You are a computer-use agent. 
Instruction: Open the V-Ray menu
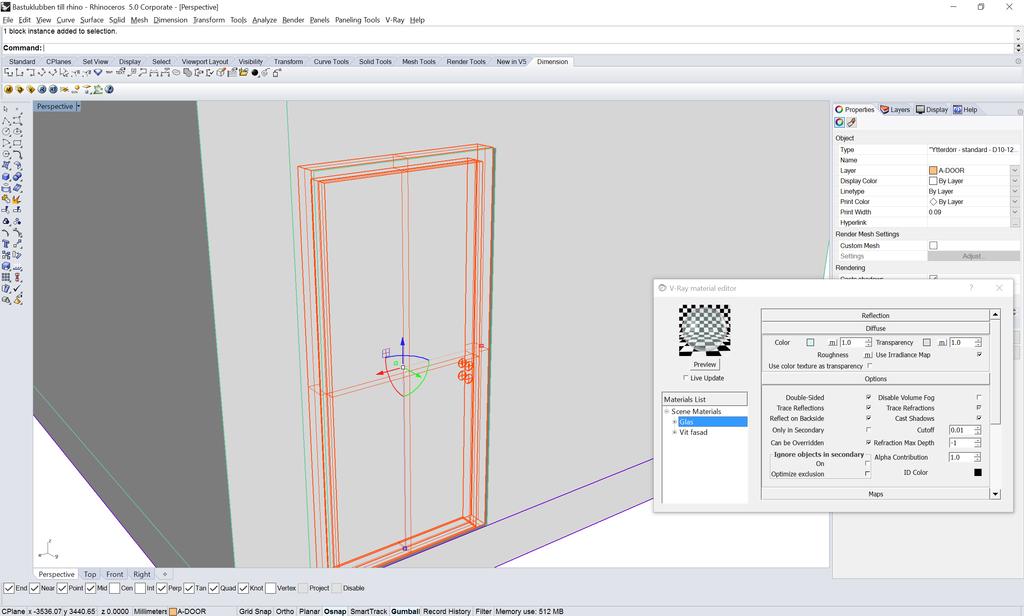[x=394, y=20]
